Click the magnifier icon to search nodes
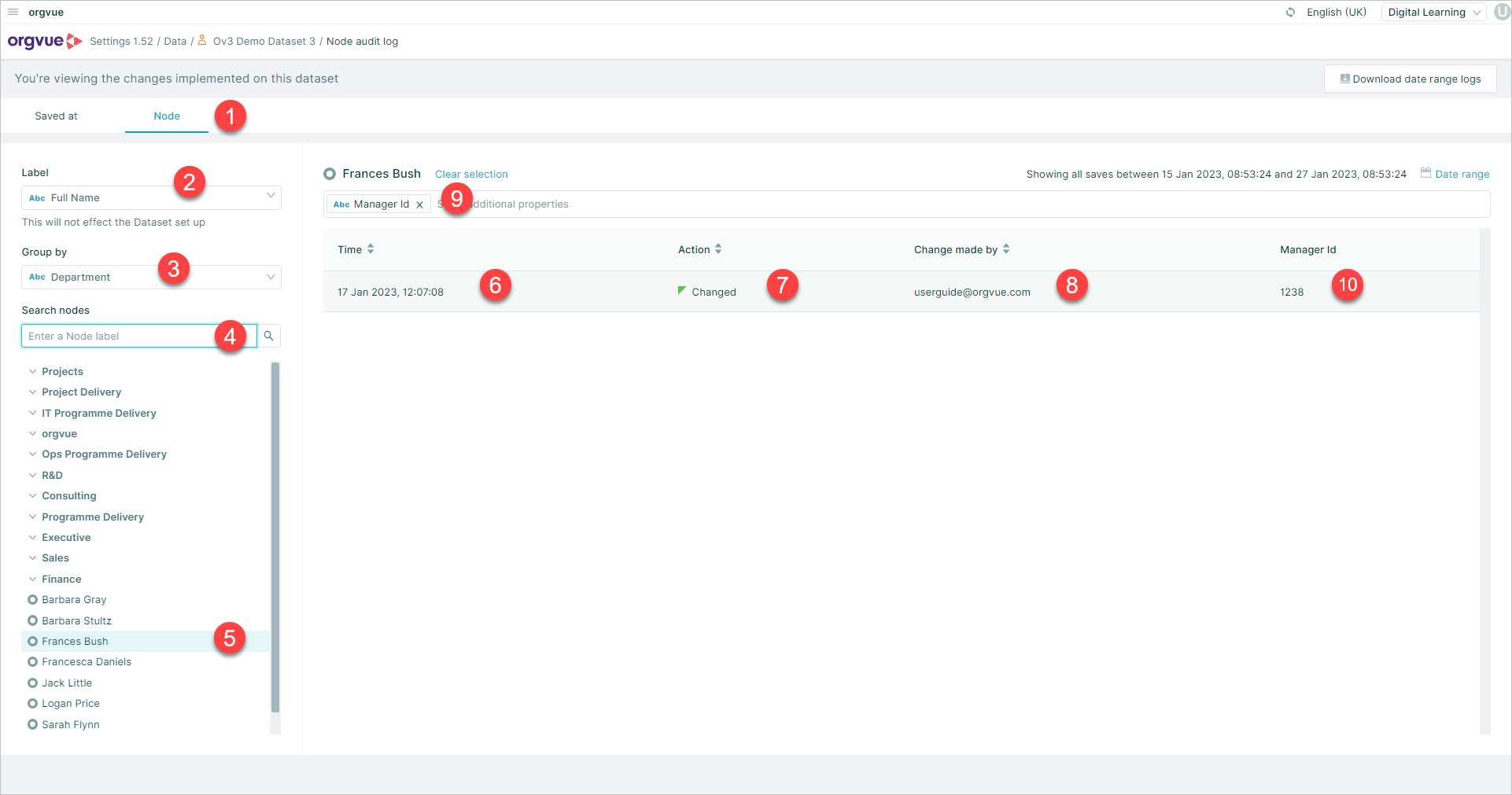The width and height of the screenshot is (1512, 795). (x=268, y=336)
